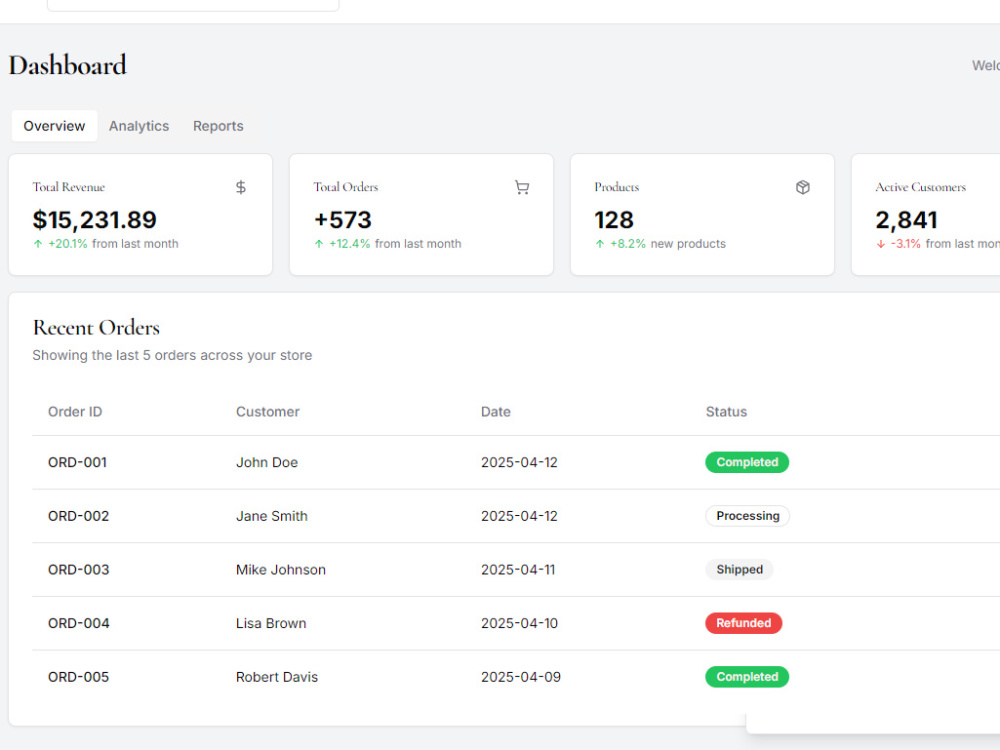Click the Status column header
Screen dimensions: 1000x750
[x=726, y=411]
